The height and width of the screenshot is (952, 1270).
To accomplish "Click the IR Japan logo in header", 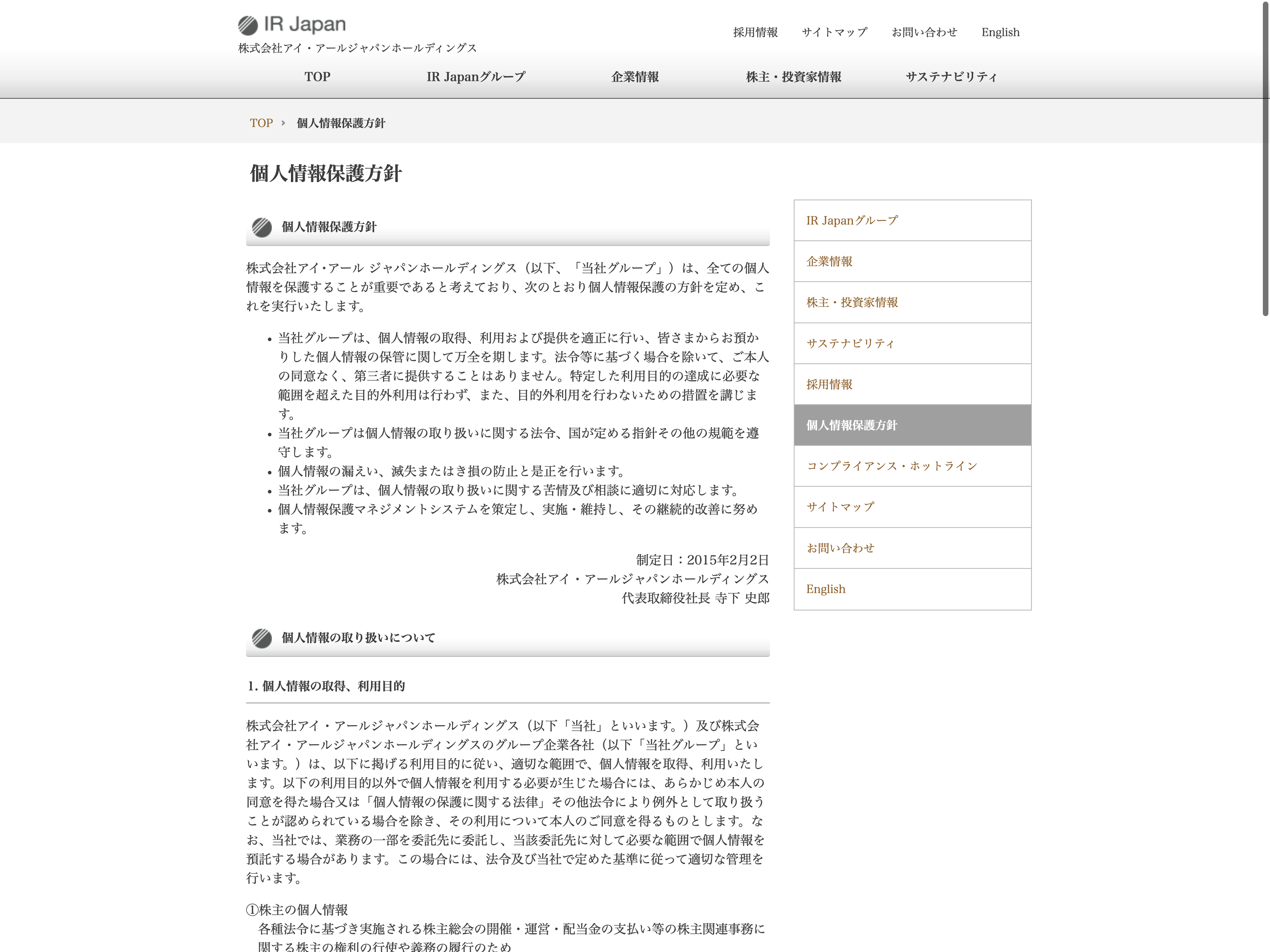I will (292, 25).
